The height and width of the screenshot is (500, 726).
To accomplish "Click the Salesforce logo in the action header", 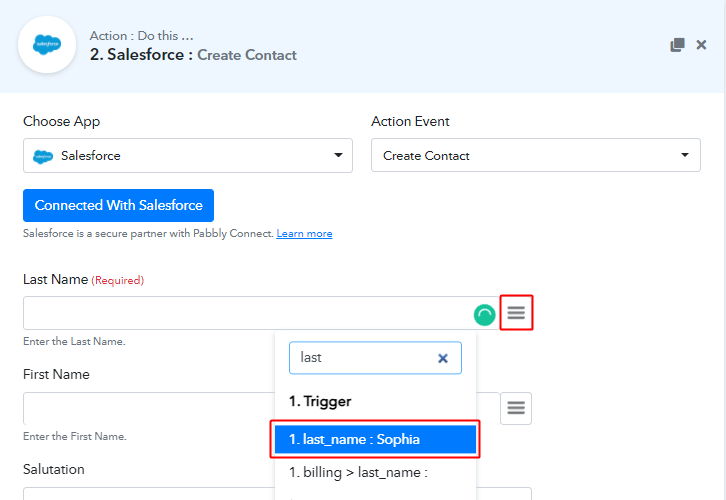I will (x=47, y=45).
